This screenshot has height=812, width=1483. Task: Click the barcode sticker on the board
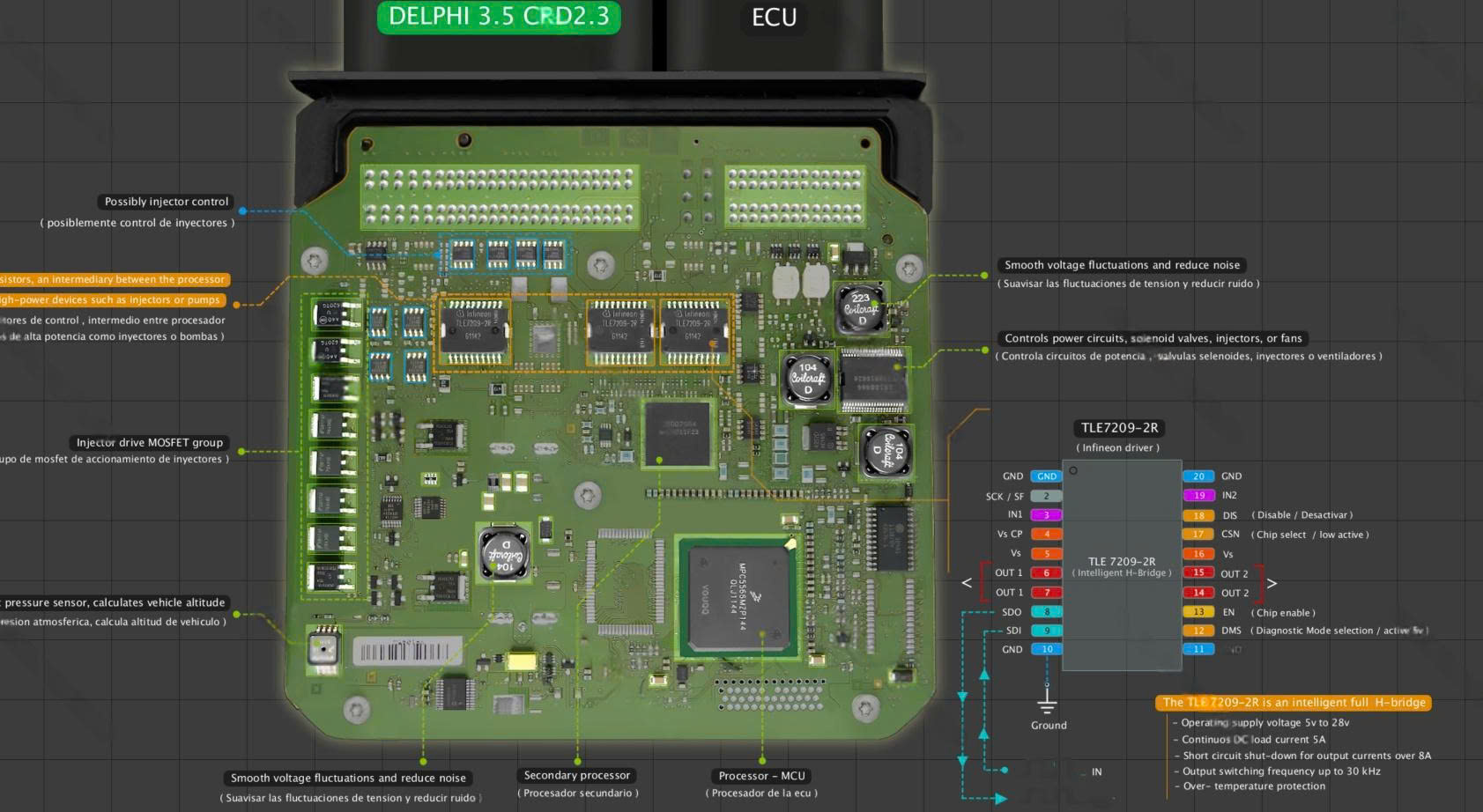(x=406, y=652)
